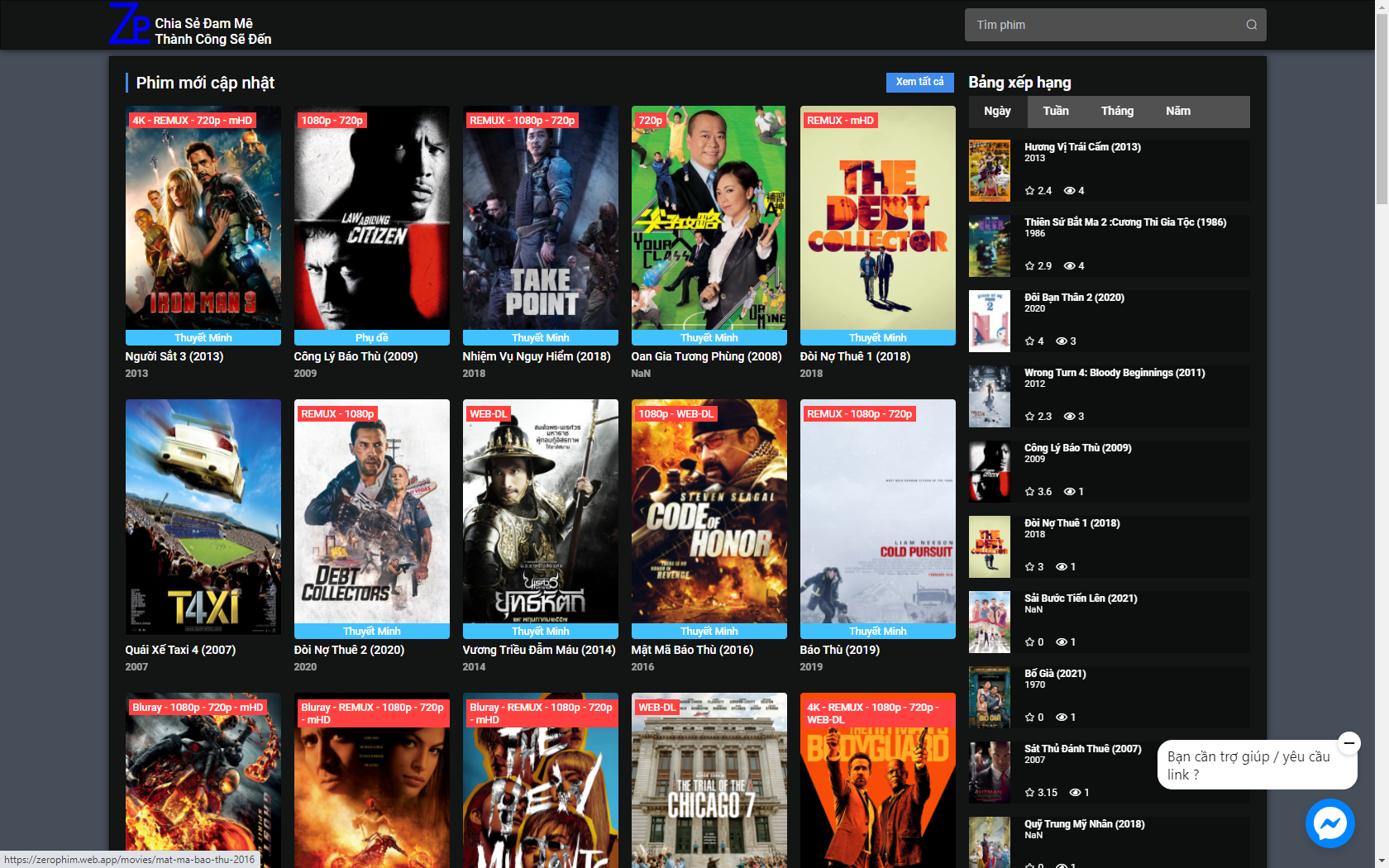Image resolution: width=1389 pixels, height=868 pixels.
Task: Minimize the chat help popup
Action: point(1348,742)
